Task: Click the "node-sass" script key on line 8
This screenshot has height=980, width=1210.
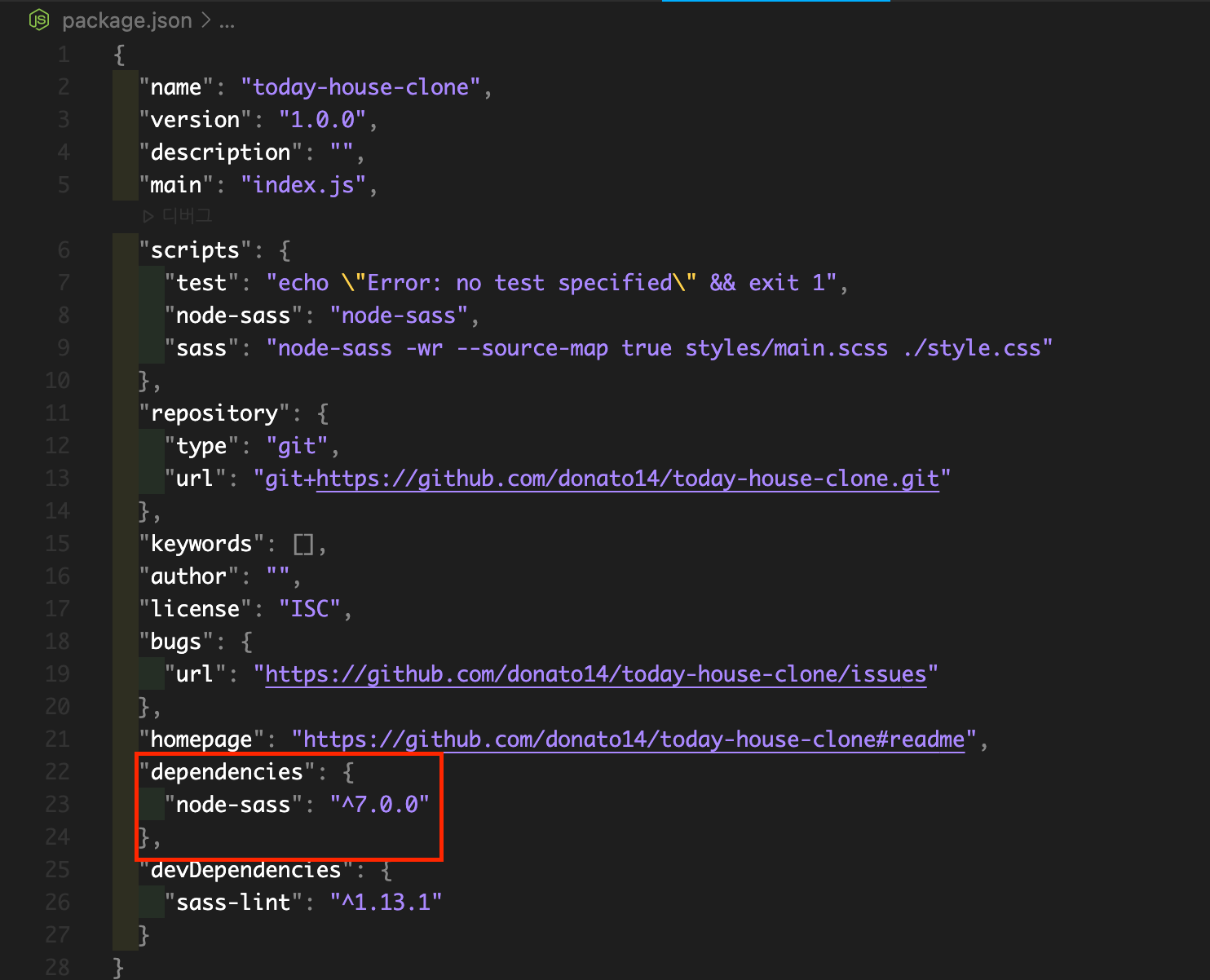Action: [233, 316]
